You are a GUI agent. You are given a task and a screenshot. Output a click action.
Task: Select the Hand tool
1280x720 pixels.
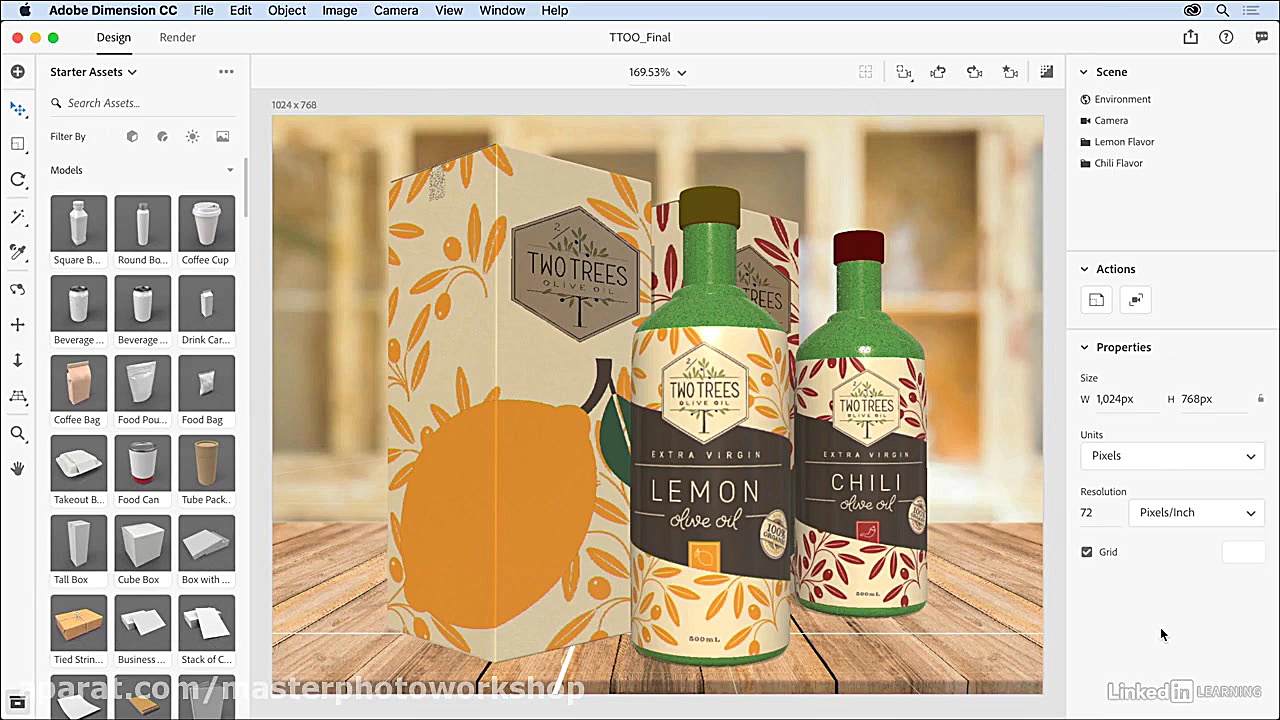tap(17, 468)
